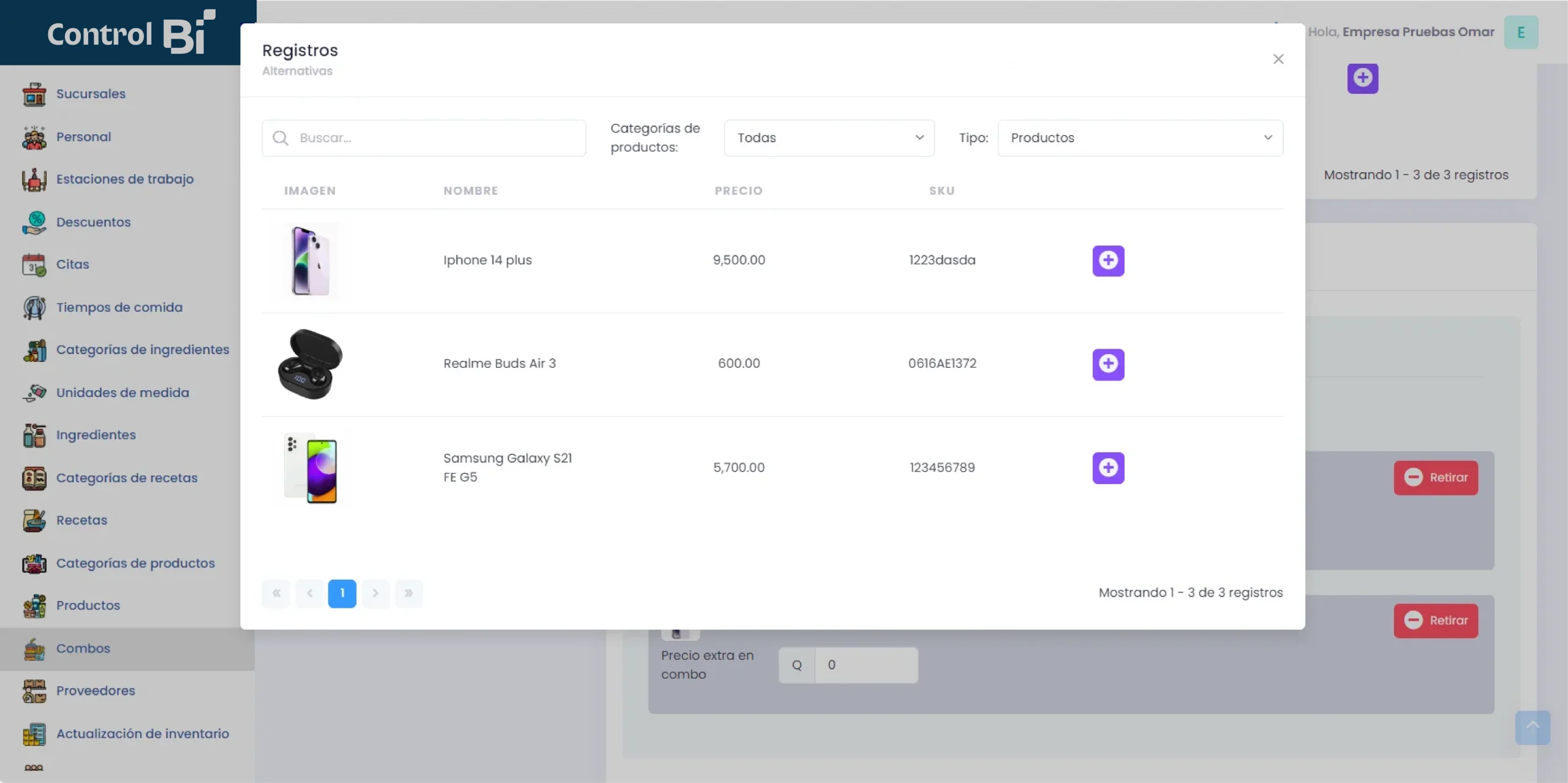Go to next page in pagination
Viewport: 1568px width, 783px height.
tap(375, 593)
